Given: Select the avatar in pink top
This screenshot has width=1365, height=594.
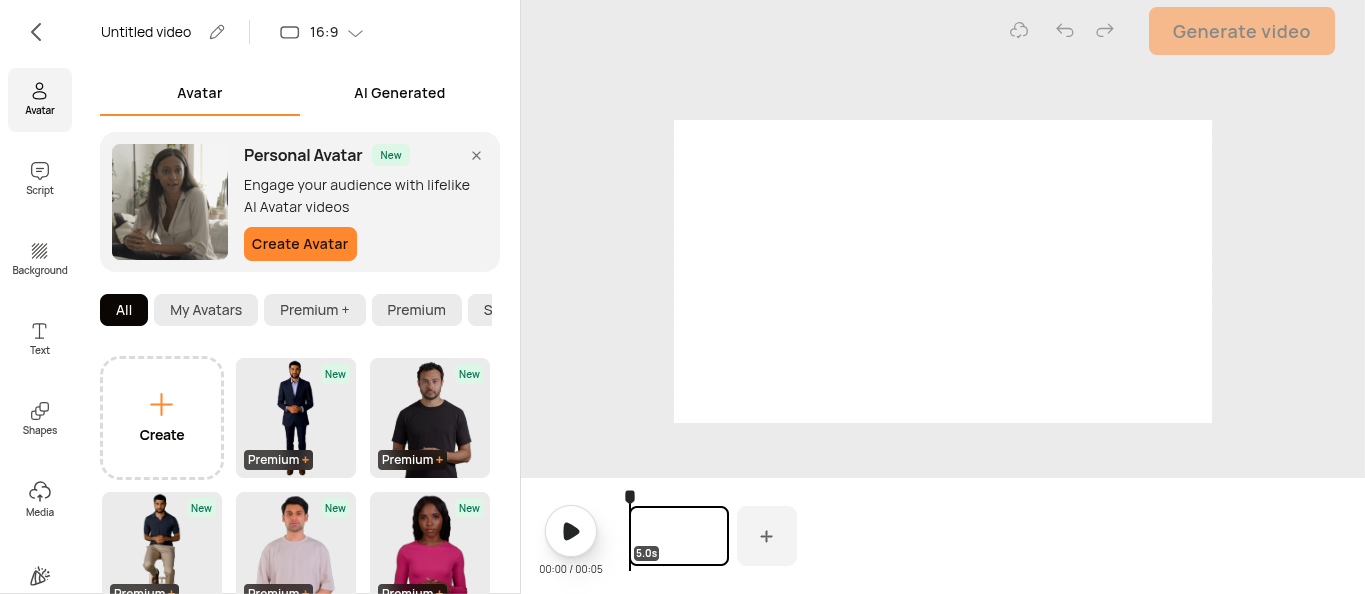Looking at the screenshot, I should point(430,543).
